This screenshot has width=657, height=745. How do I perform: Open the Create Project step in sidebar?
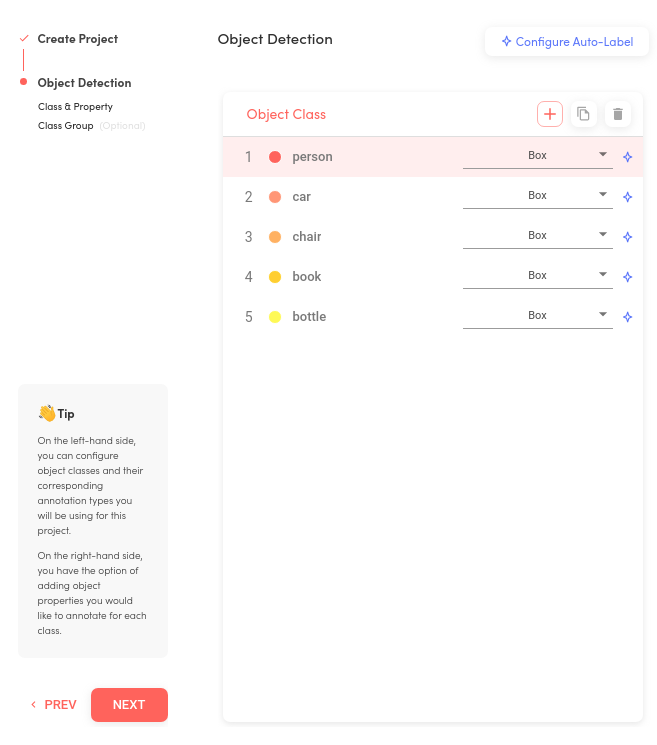(77, 39)
